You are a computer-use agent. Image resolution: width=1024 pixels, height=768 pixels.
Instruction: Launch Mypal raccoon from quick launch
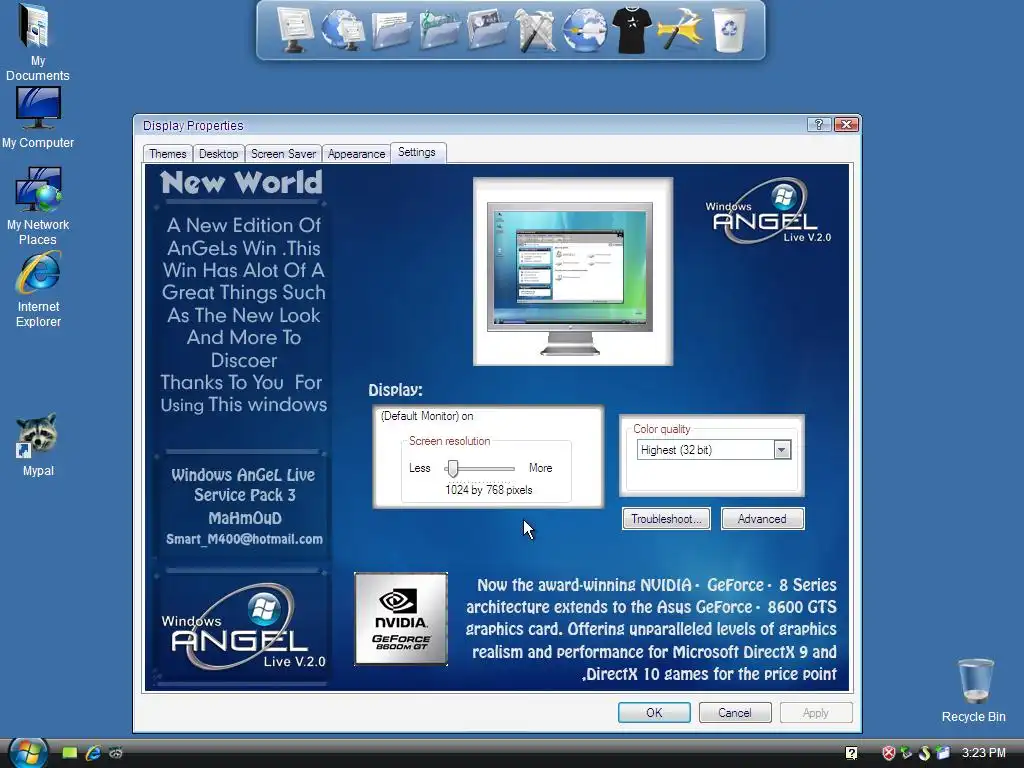pyautogui.click(x=116, y=753)
